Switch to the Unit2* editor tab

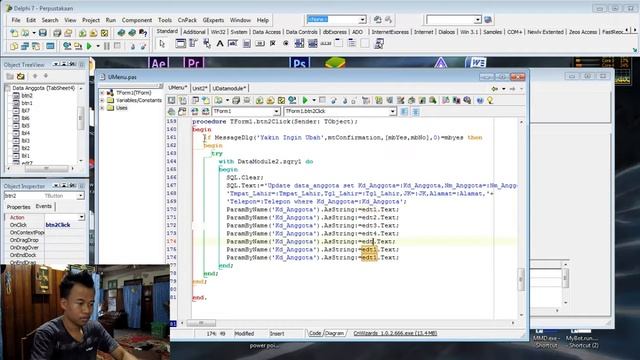[x=200, y=88]
